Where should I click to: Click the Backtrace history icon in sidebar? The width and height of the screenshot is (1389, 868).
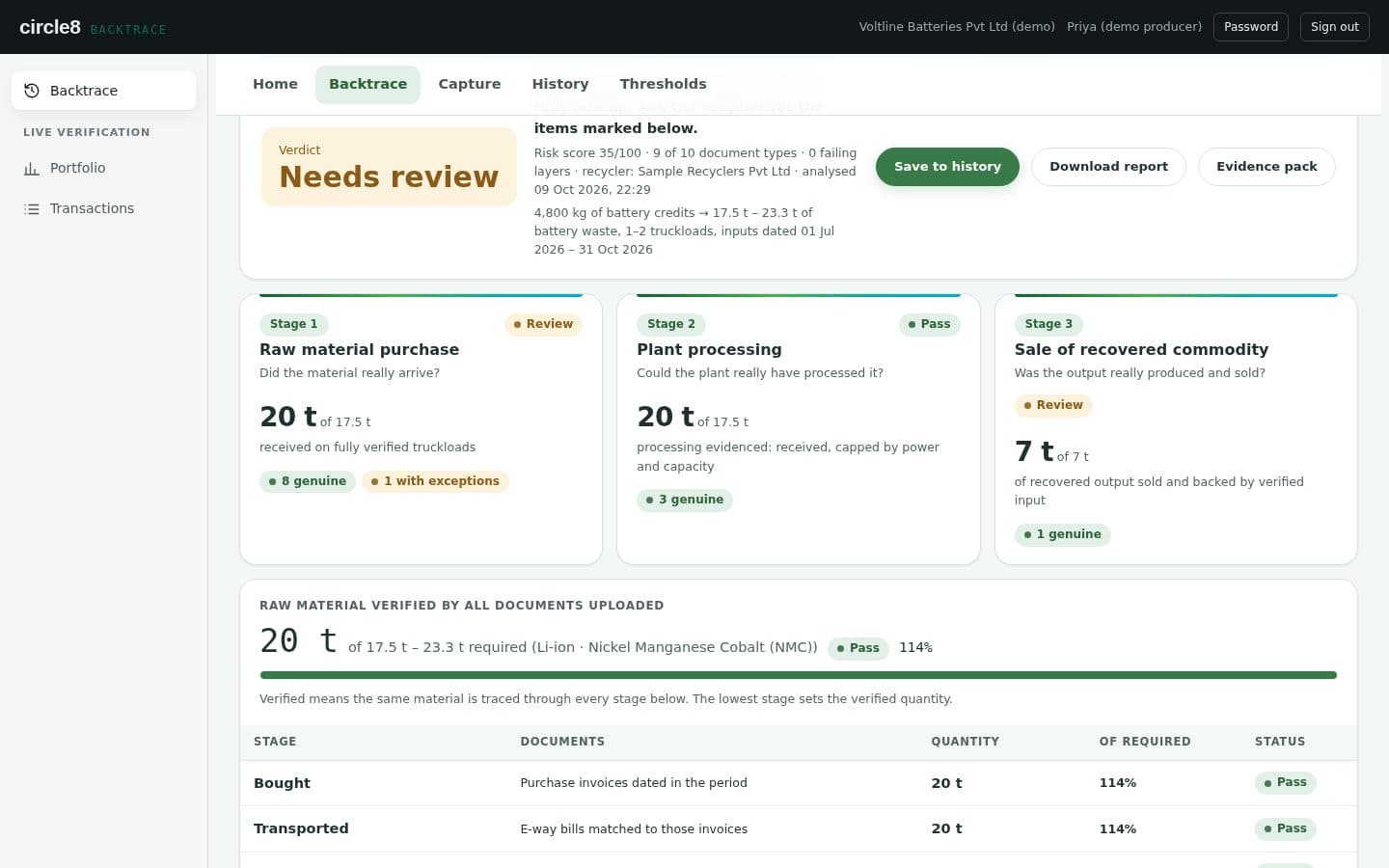point(32,91)
